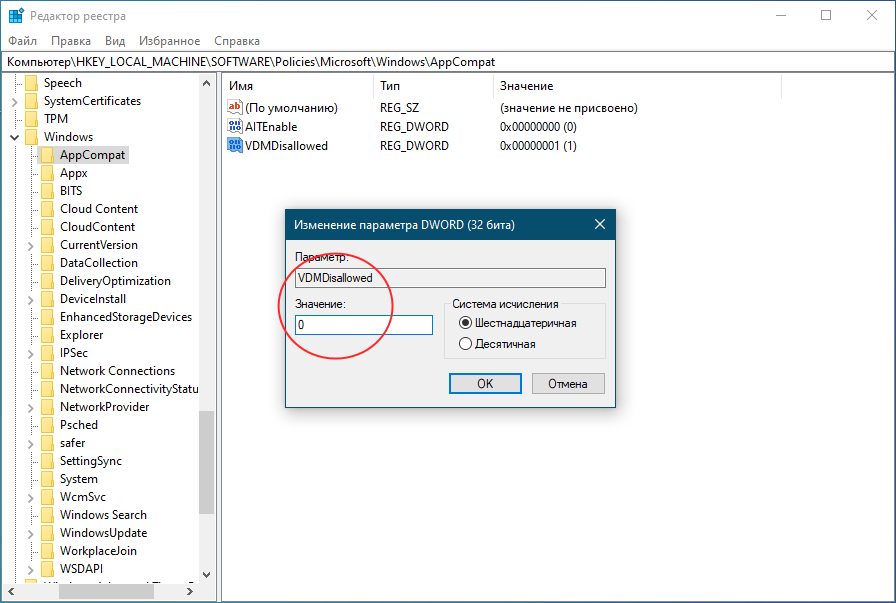Select the (По умолчанию) string value icon
The width and height of the screenshot is (896, 603).
235,107
